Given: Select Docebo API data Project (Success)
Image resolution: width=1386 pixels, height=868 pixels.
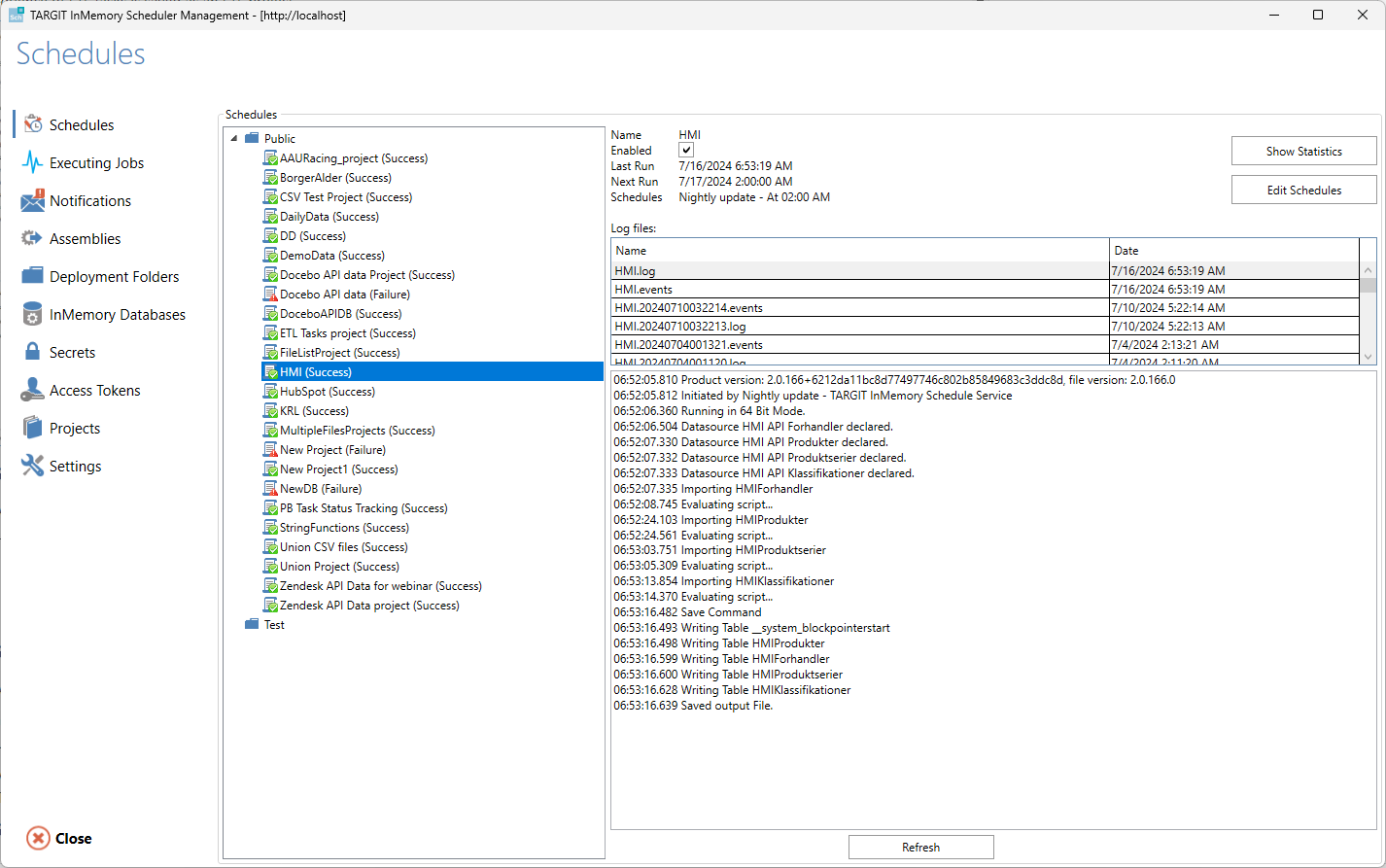Looking at the screenshot, I should click(x=367, y=275).
